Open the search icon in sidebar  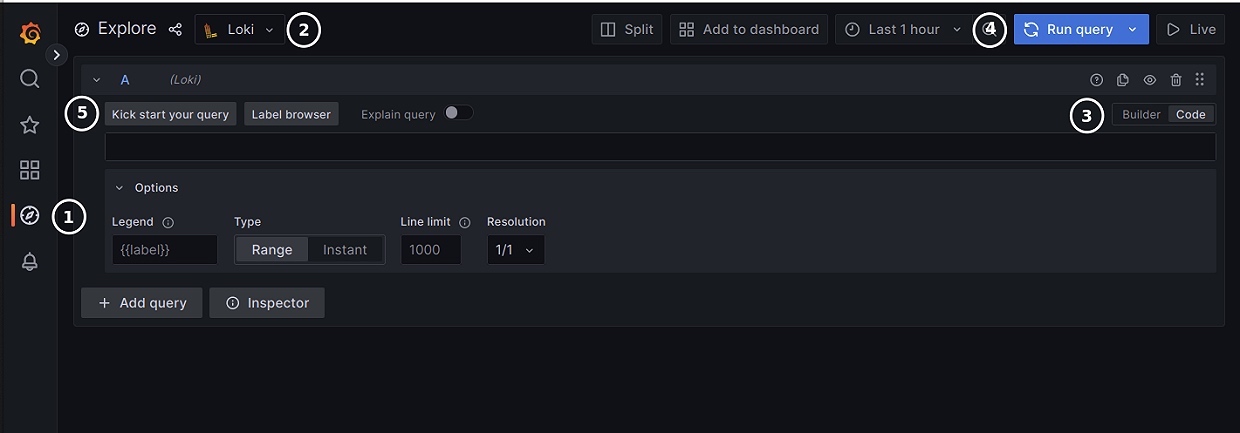coord(30,78)
